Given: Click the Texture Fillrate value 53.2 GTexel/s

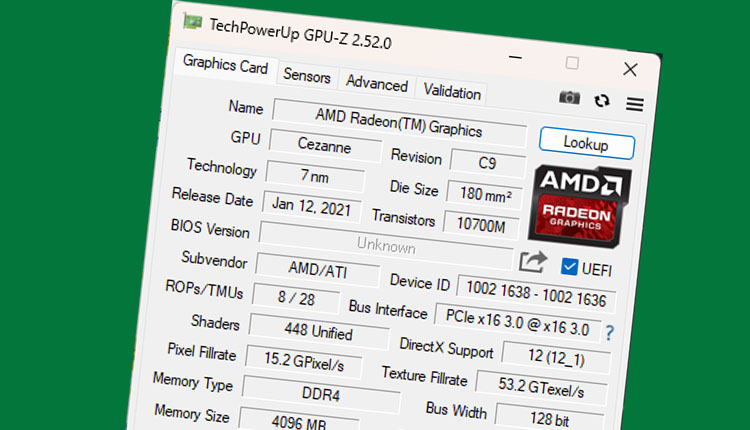Looking at the screenshot, I should click(541, 387).
